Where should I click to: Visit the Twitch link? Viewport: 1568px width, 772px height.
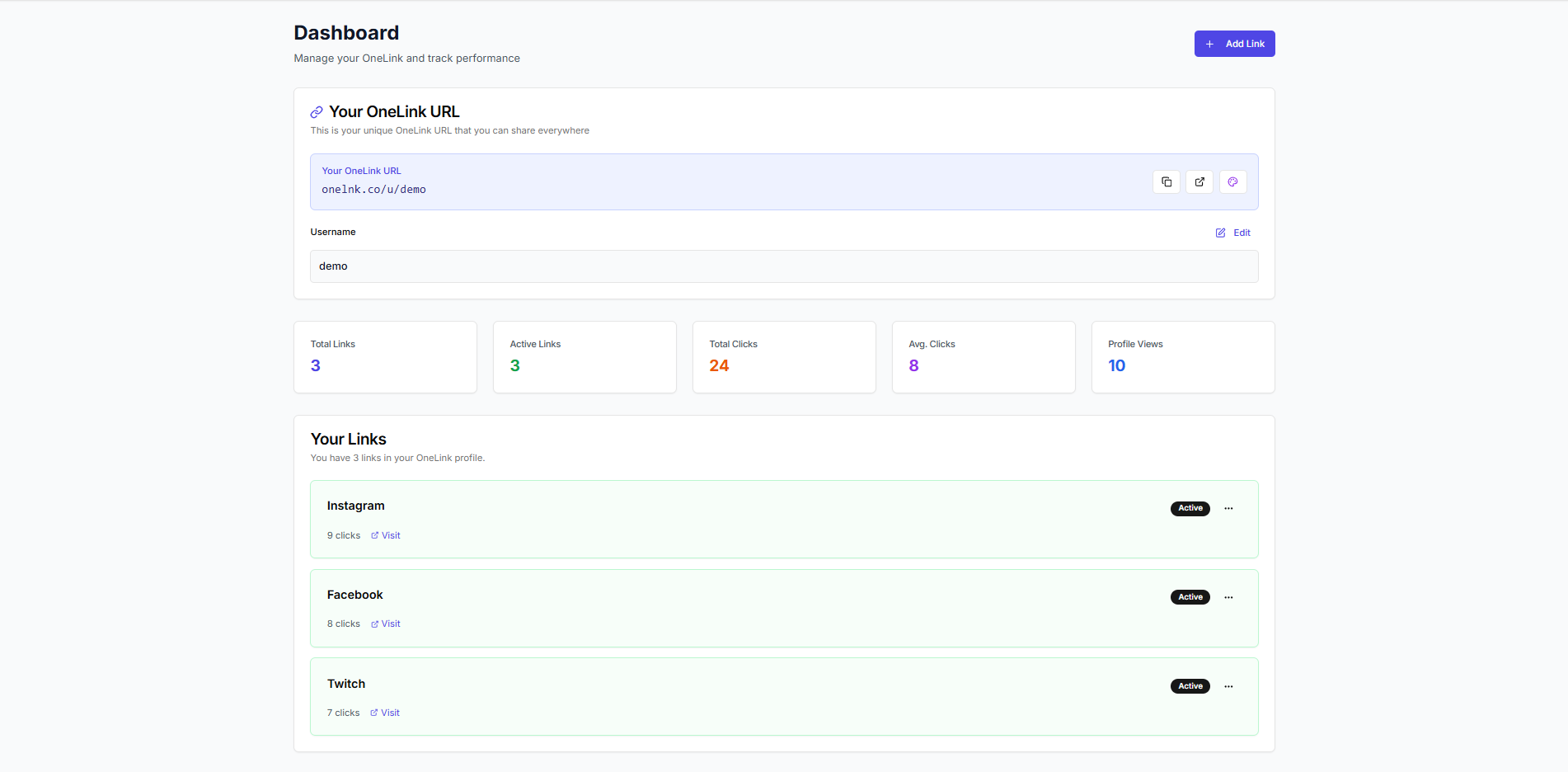click(x=384, y=713)
